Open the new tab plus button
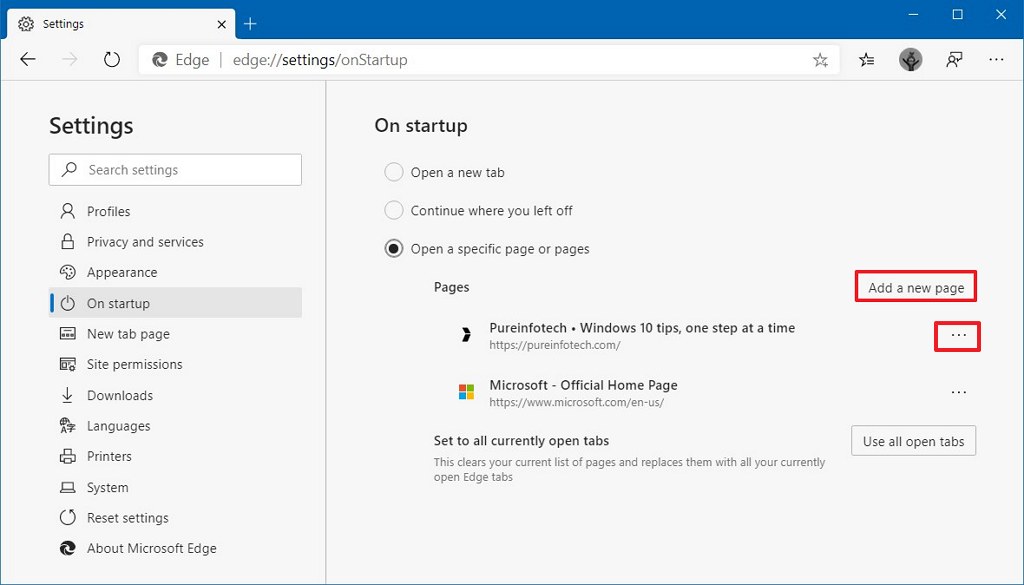 coord(250,23)
